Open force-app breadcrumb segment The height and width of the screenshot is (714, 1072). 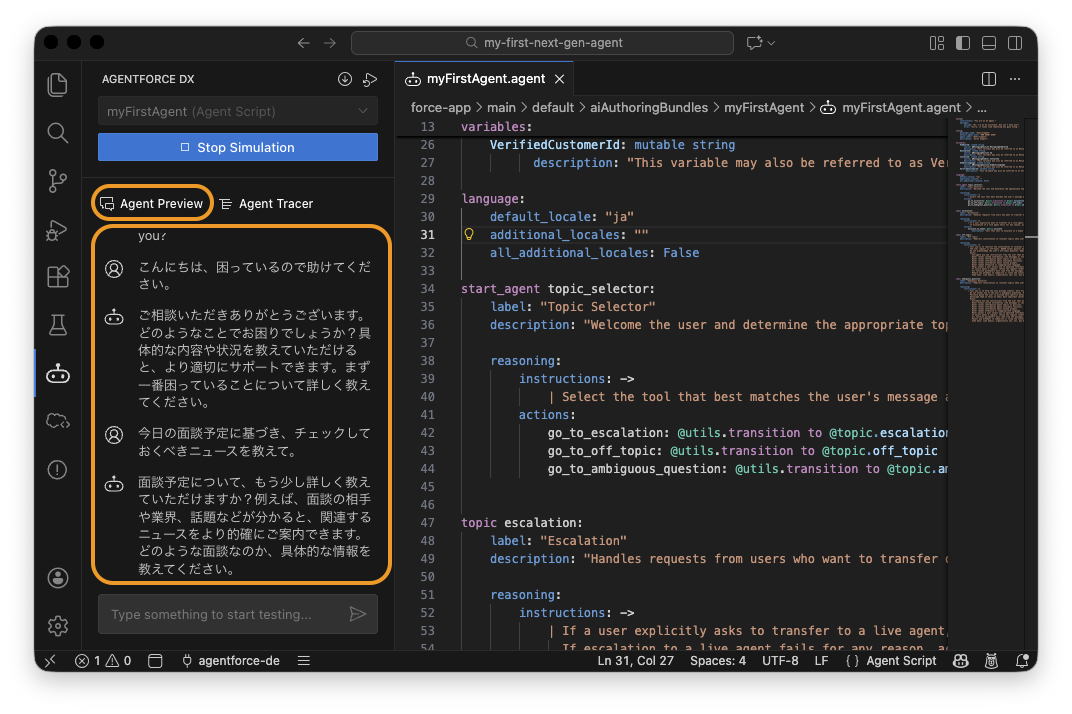click(x=440, y=107)
